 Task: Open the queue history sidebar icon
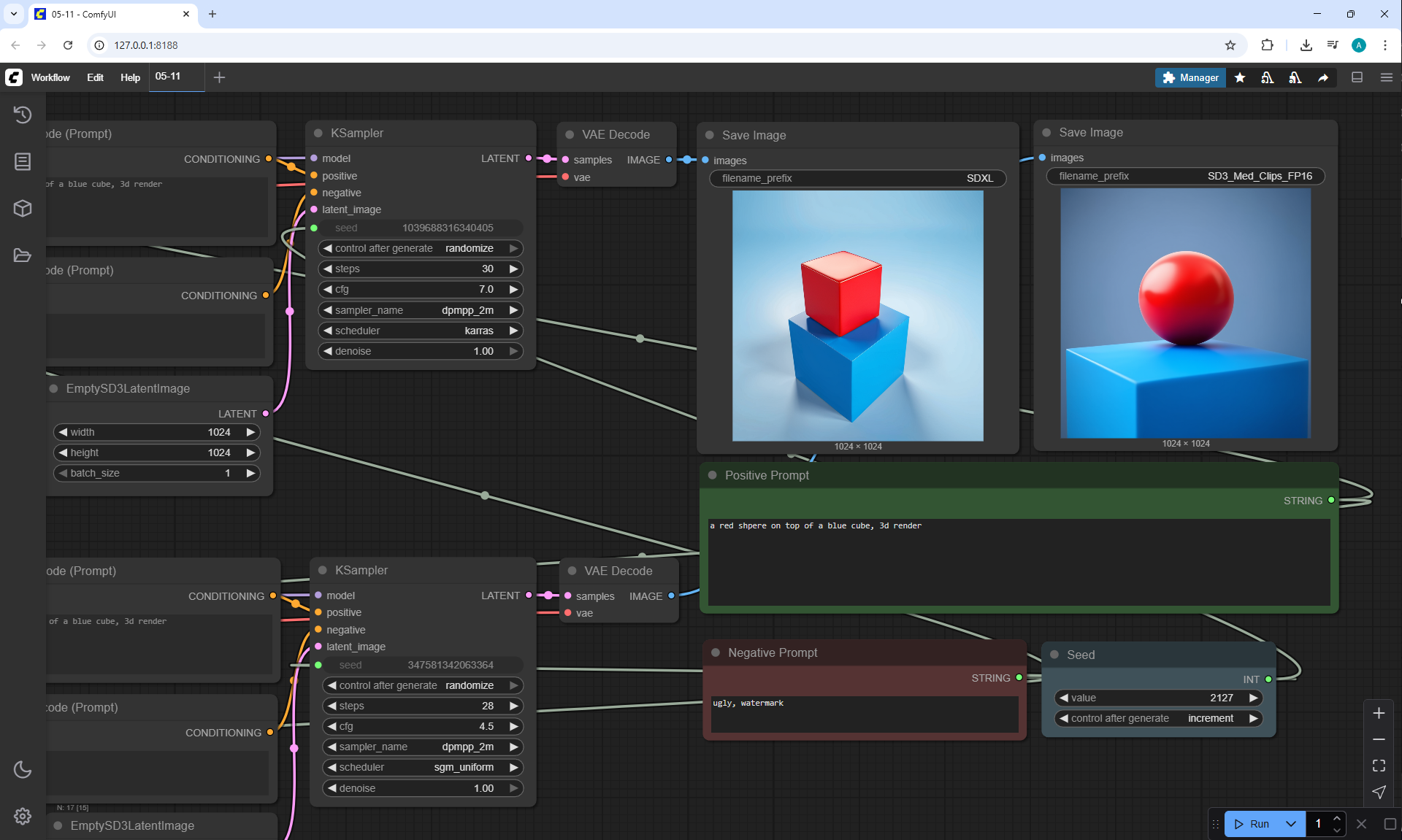click(x=23, y=115)
